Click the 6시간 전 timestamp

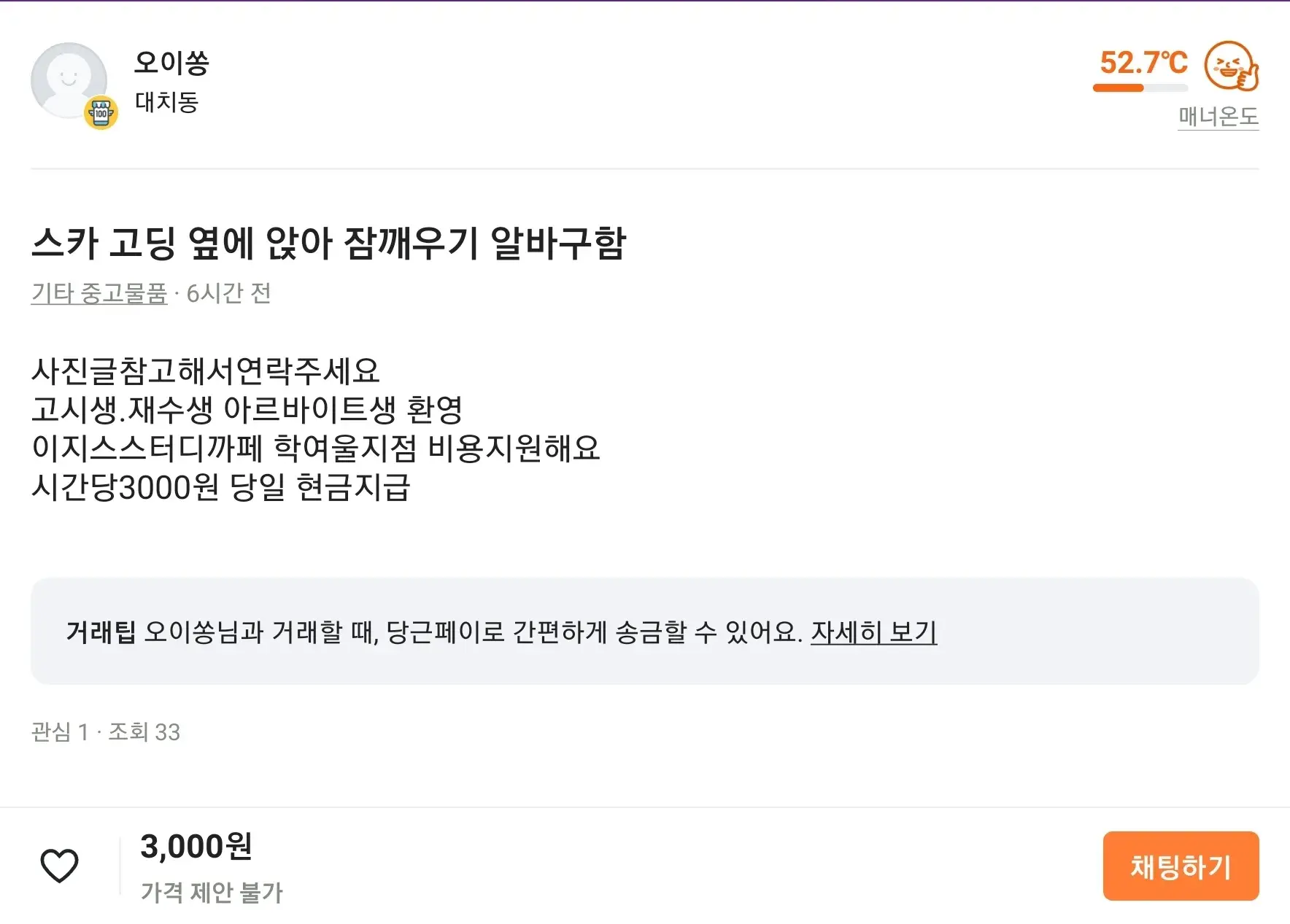(229, 293)
